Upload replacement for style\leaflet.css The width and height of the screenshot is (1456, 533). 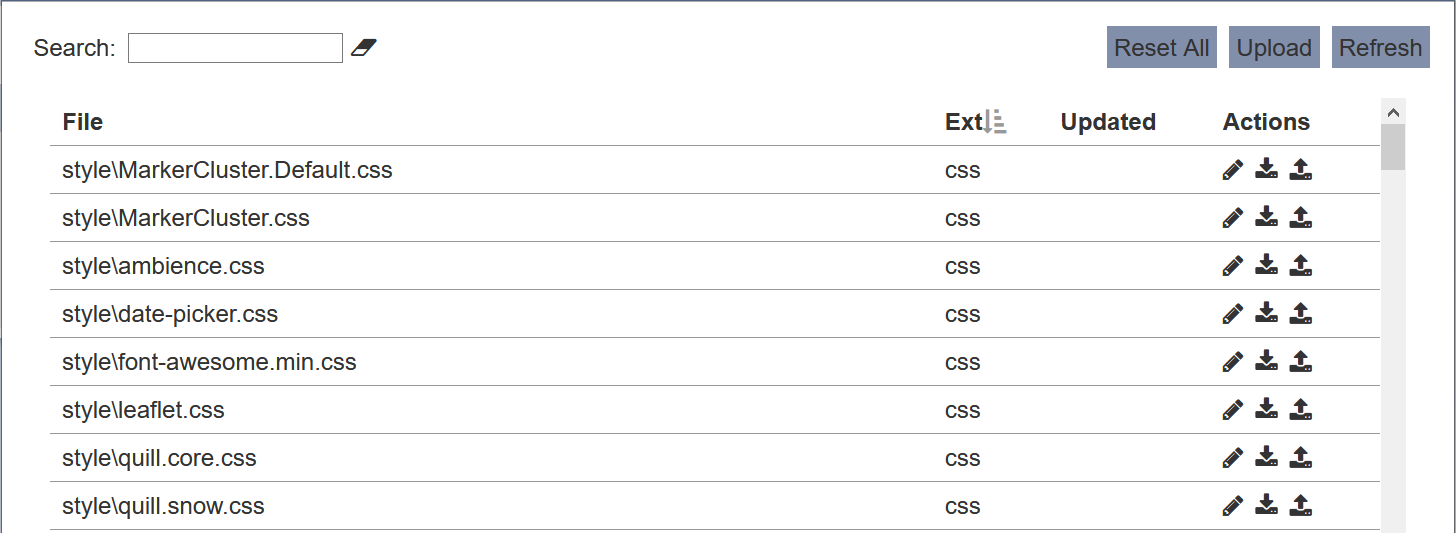pos(1300,409)
